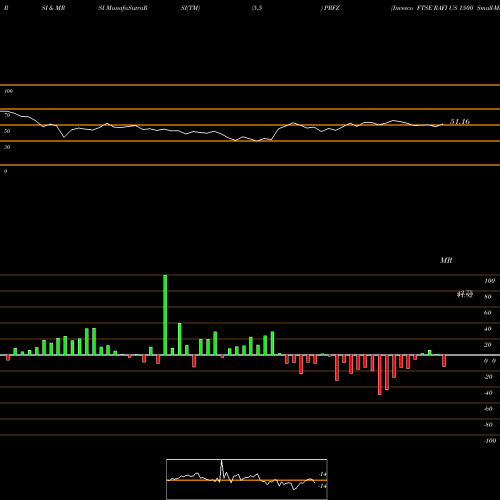Click the RSI axis label 30
Viewport: 500px width, 500px height.
[7, 147]
